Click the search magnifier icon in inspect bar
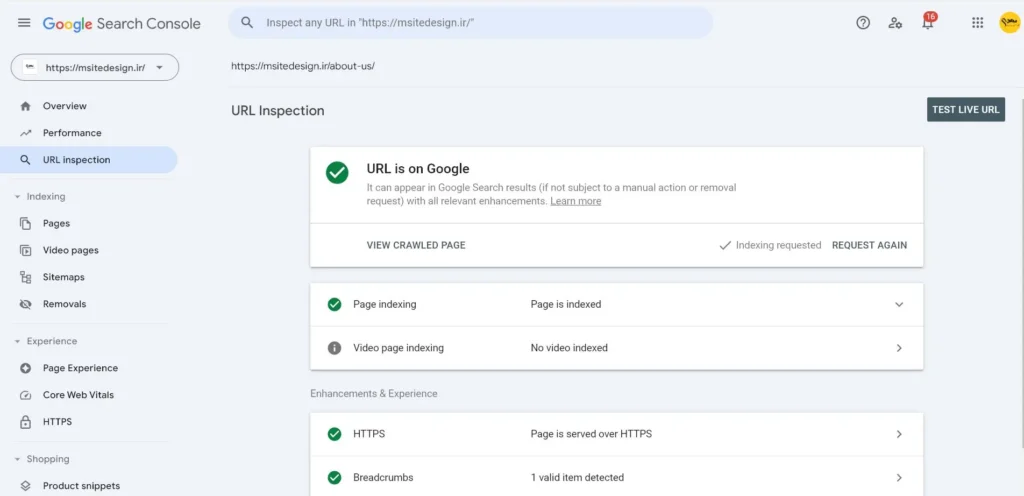The image size is (1024, 496). click(247, 22)
